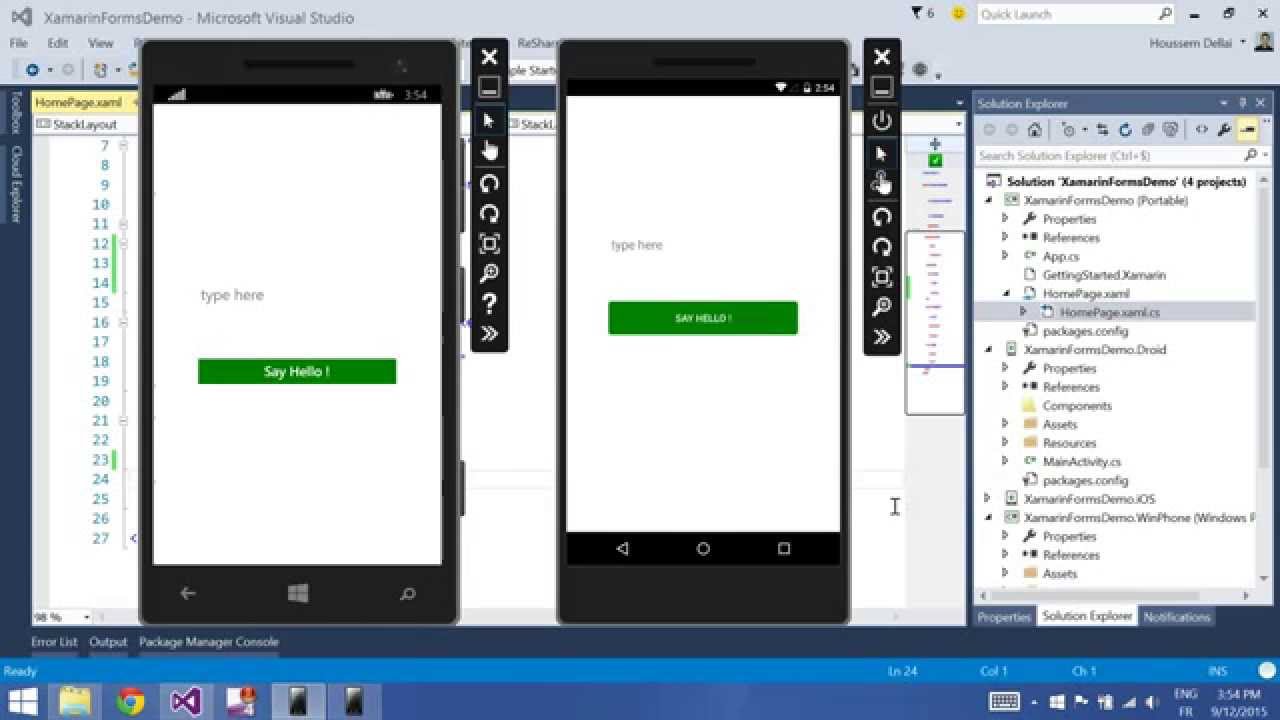This screenshot has height=720, width=1280.
Task: Fit Android emulator to screen
Action: (x=882, y=277)
